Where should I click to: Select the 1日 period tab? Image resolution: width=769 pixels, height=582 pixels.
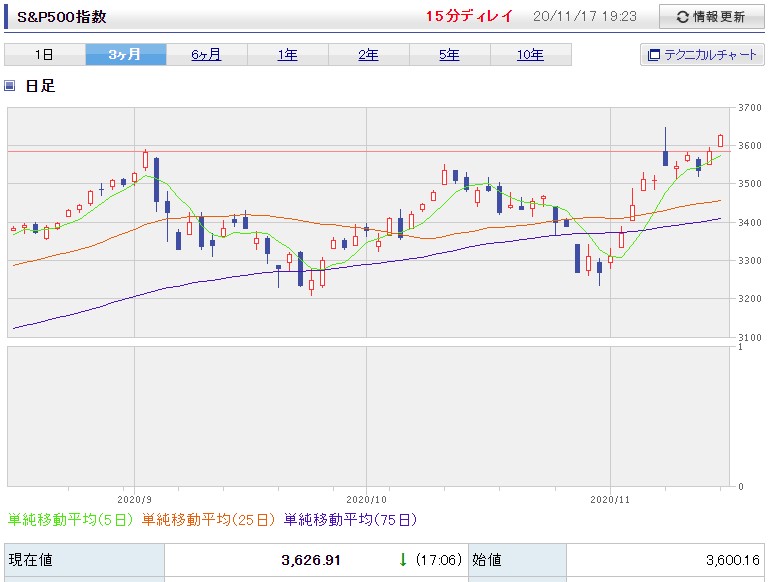45,54
